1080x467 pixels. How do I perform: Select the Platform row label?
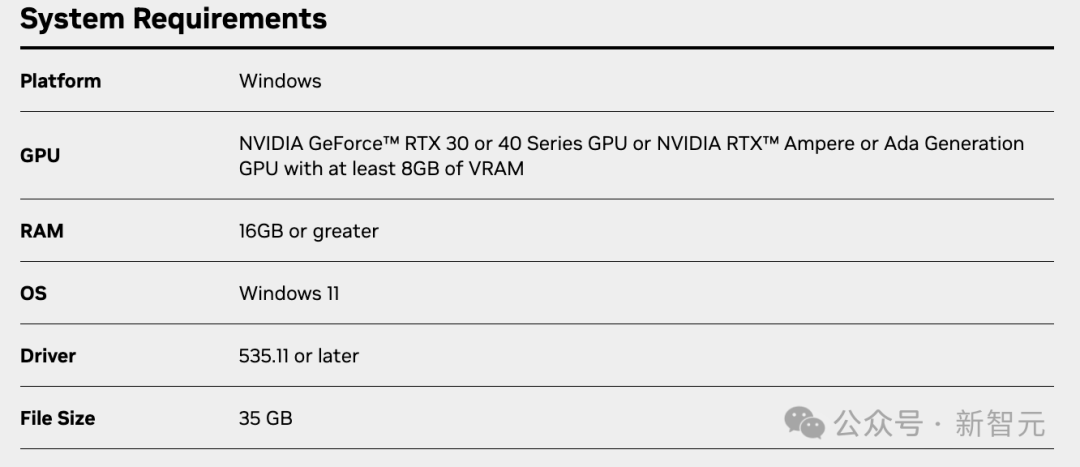tap(60, 81)
